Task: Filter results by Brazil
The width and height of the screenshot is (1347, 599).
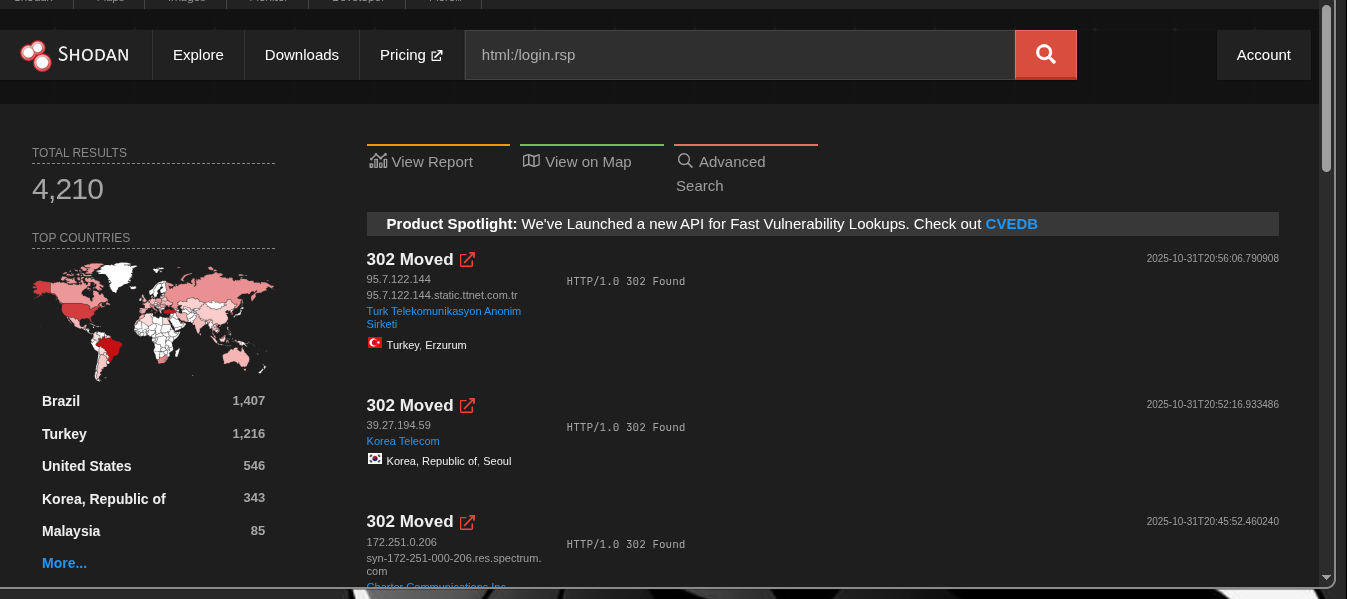Action: (x=61, y=401)
